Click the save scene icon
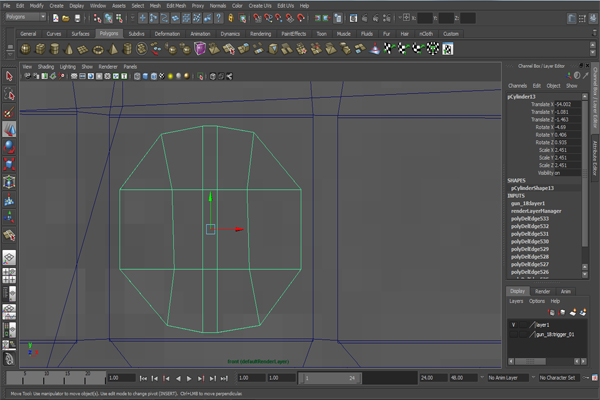The height and width of the screenshot is (400, 600). tap(77, 18)
